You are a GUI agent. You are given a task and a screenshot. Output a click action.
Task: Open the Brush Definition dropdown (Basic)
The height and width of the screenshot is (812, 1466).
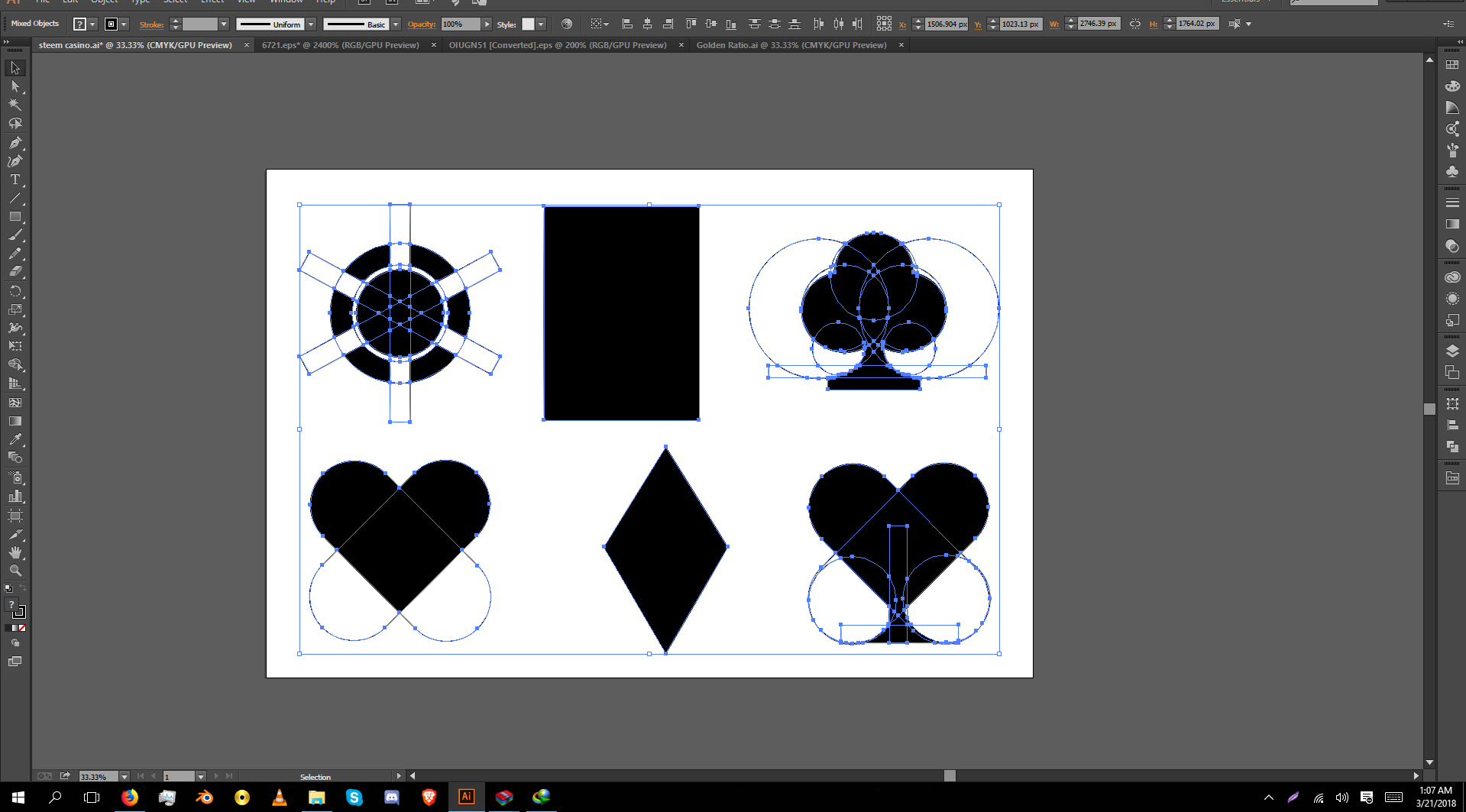pyautogui.click(x=396, y=24)
